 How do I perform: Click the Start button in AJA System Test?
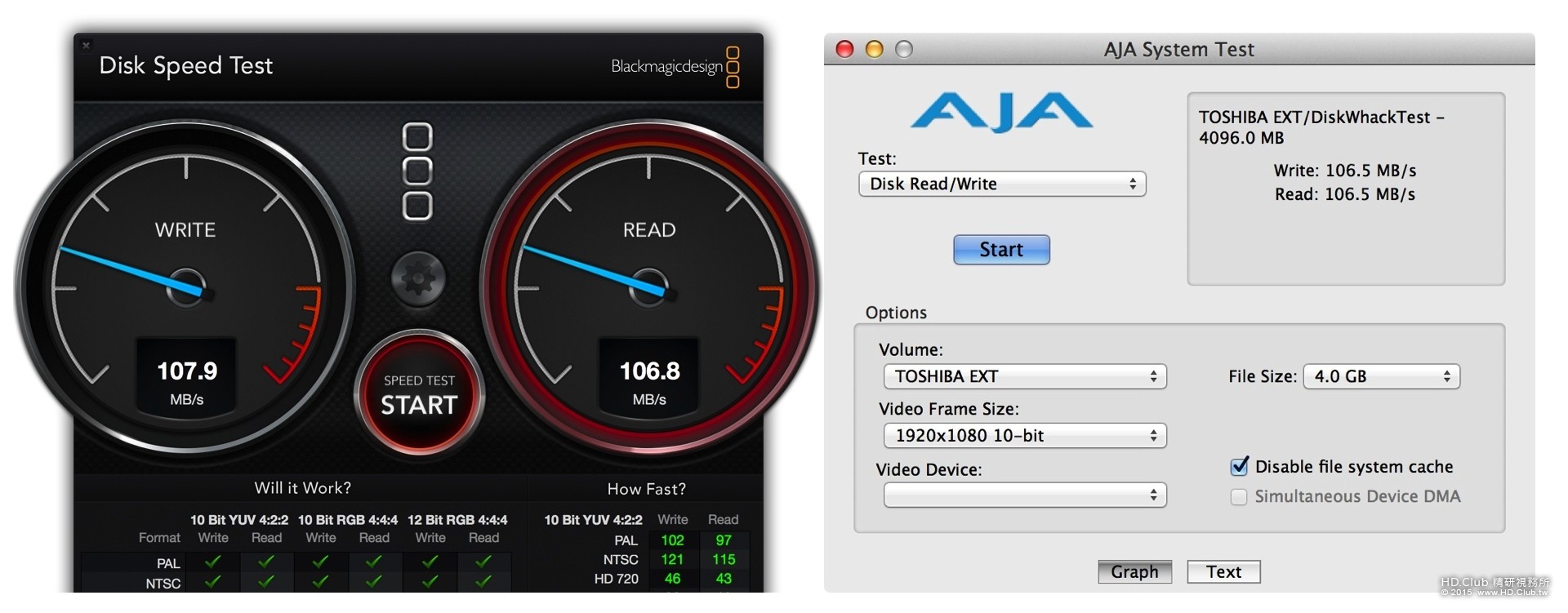1001,250
